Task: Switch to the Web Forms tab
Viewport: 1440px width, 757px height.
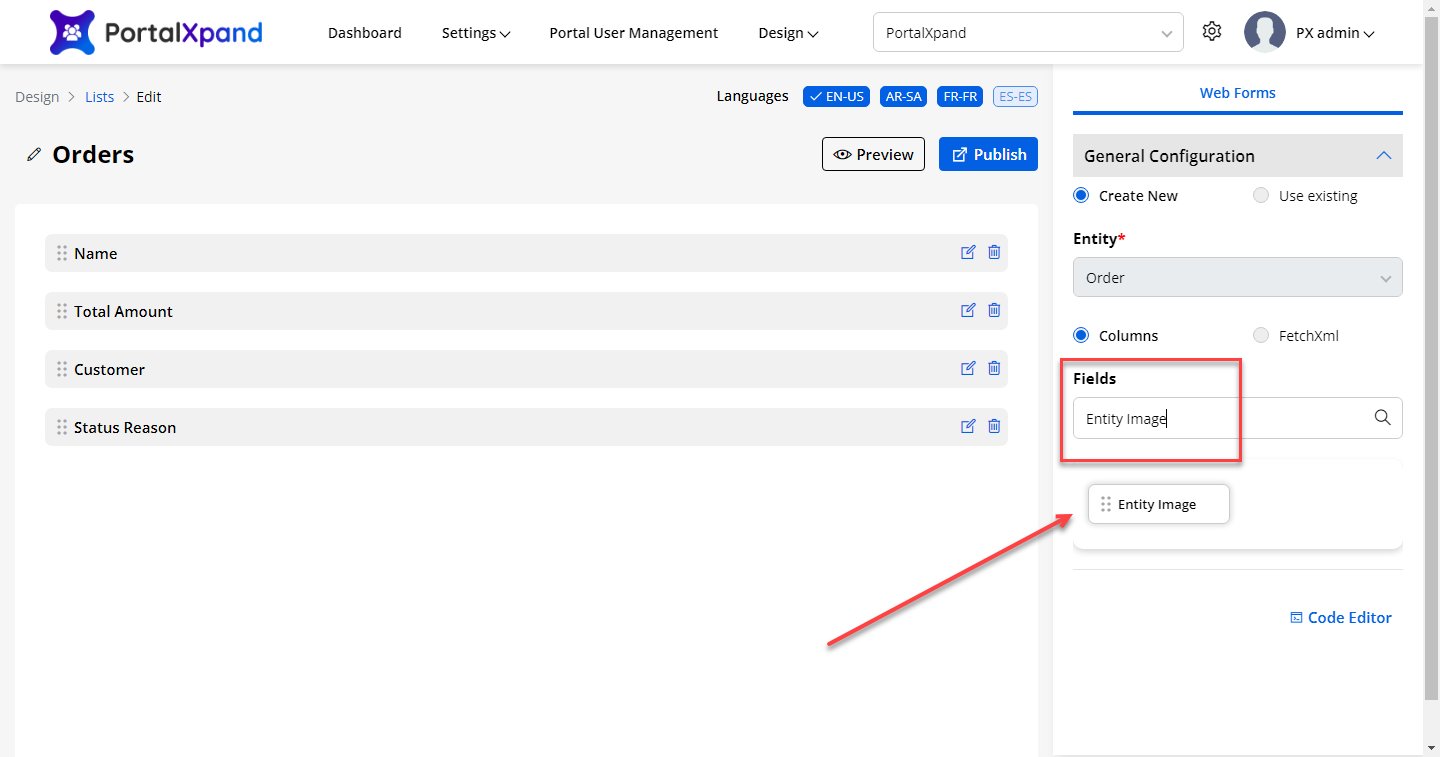Action: point(1237,93)
